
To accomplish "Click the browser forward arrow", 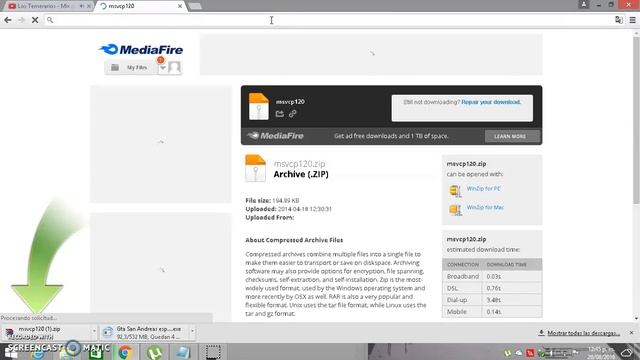I will 21,20.
